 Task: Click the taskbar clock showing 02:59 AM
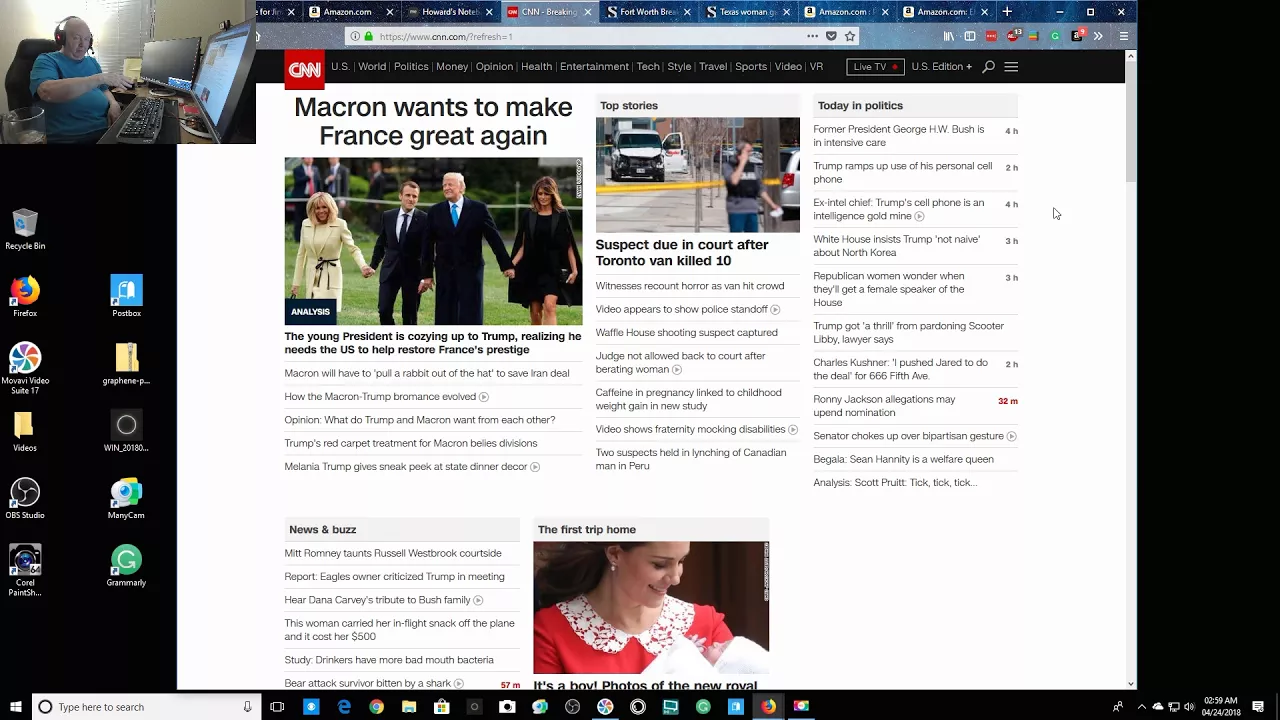(x=1221, y=707)
